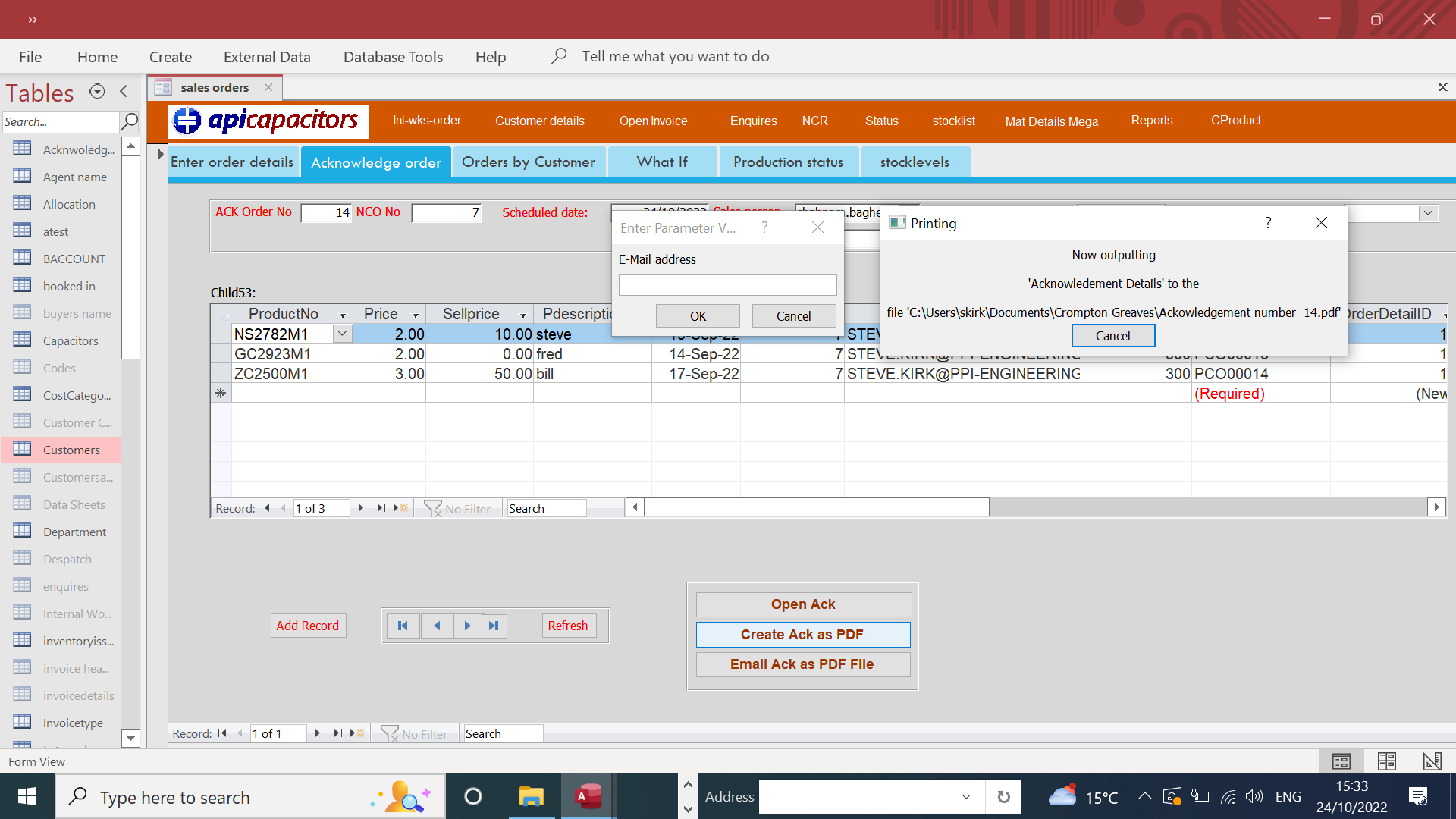Open Microsoft Access from the taskbar

click(588, 796)
